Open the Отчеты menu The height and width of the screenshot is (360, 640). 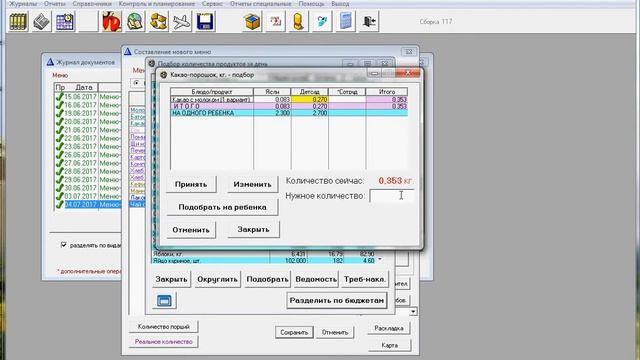[x=55, y=4]
